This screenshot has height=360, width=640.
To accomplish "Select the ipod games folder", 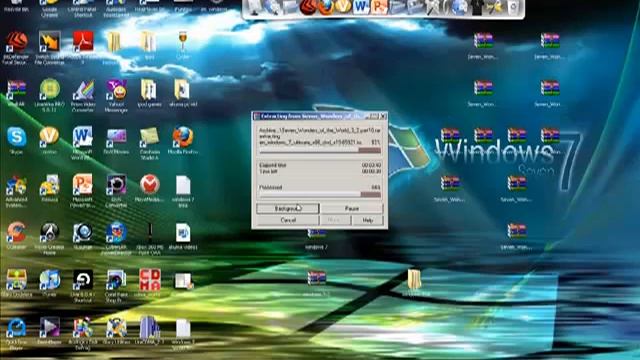I will 149,90.
